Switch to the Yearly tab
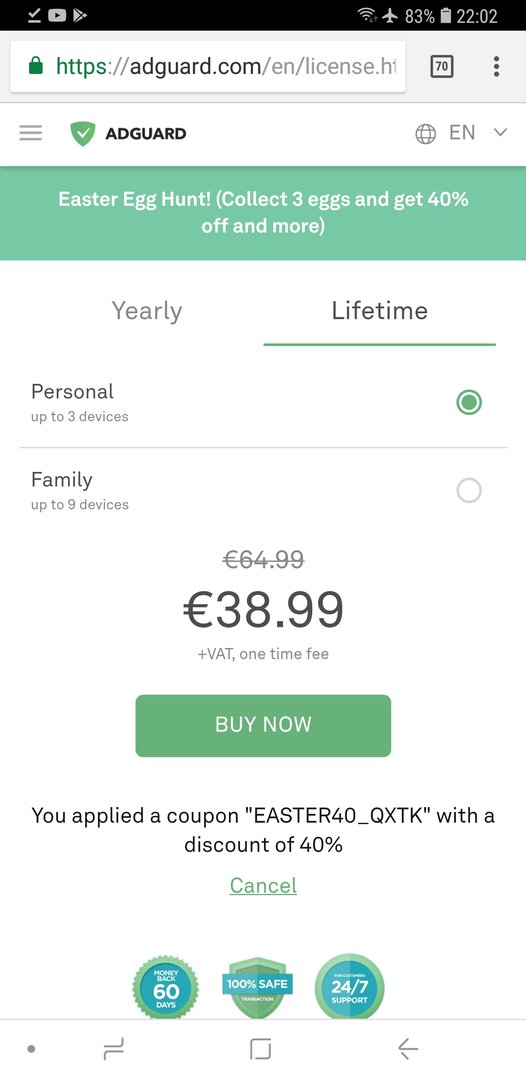 click(147, 311)
